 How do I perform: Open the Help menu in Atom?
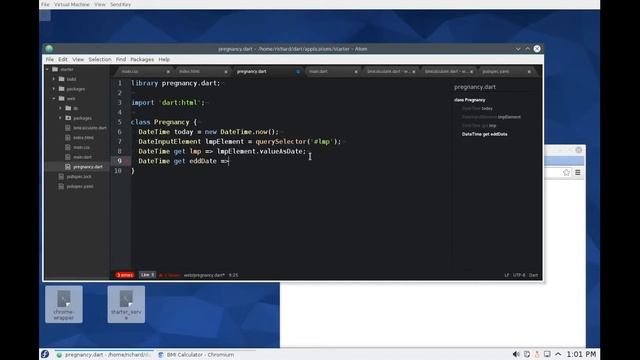164,60
